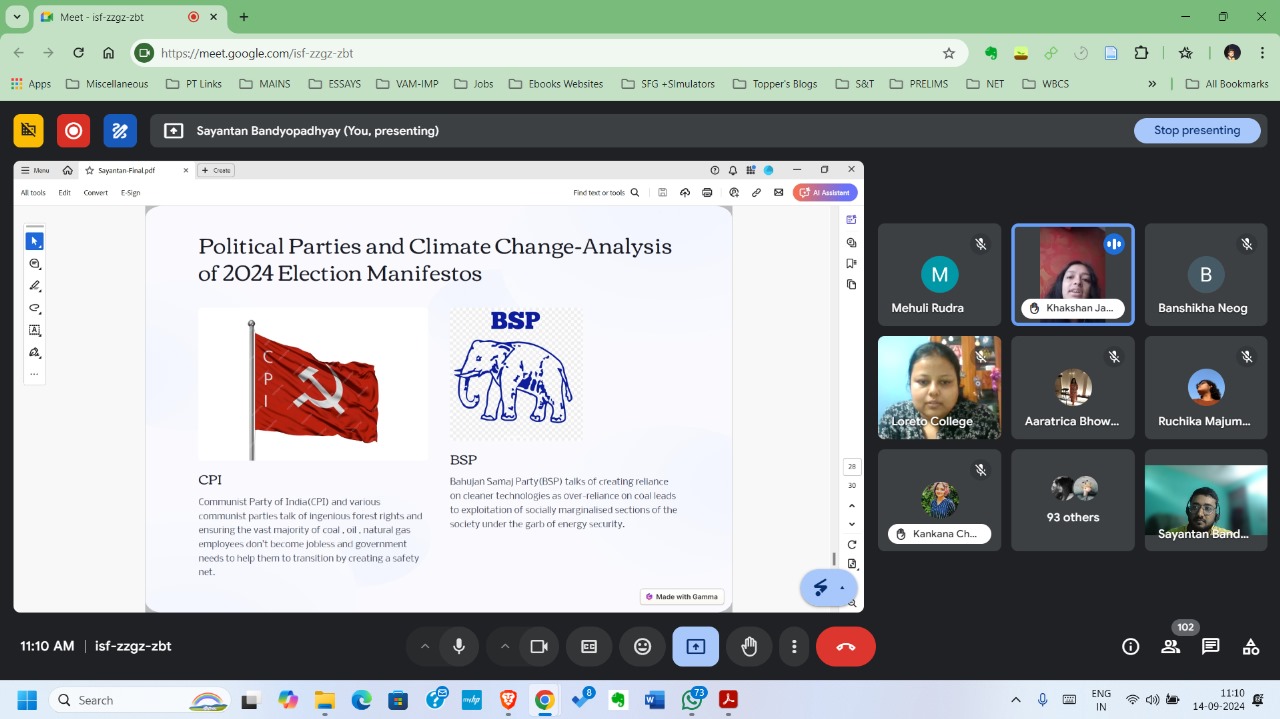Click the PDF viewer vertical scrollbar
The image size is (1280, 719).
click(x=834, y=558)
